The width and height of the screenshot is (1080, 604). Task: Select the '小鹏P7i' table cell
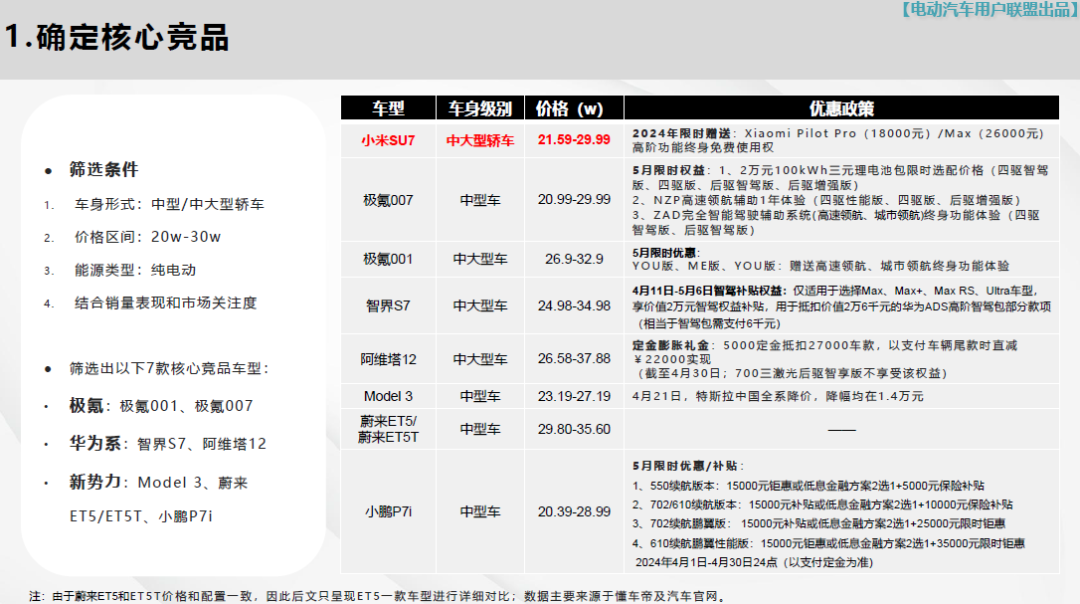[388, 512]
